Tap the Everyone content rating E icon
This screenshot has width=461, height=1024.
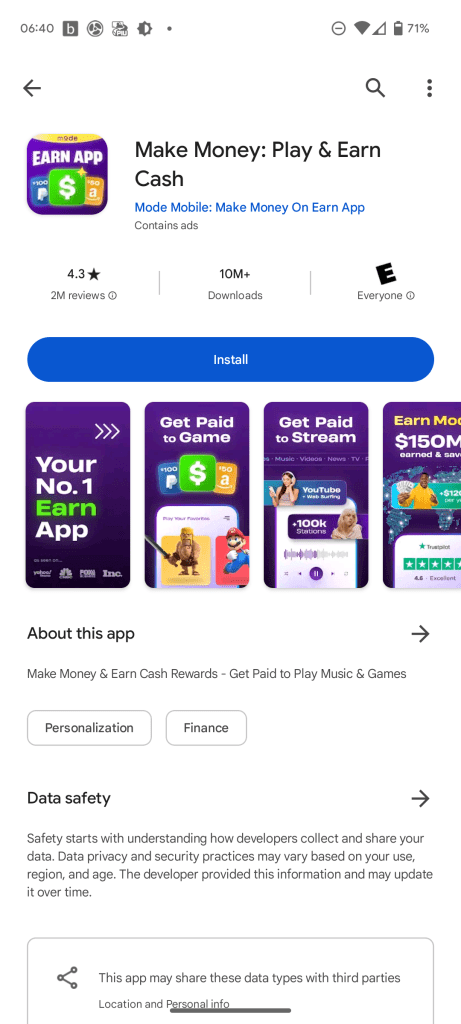pyautogui.click(x=386, y=274)
